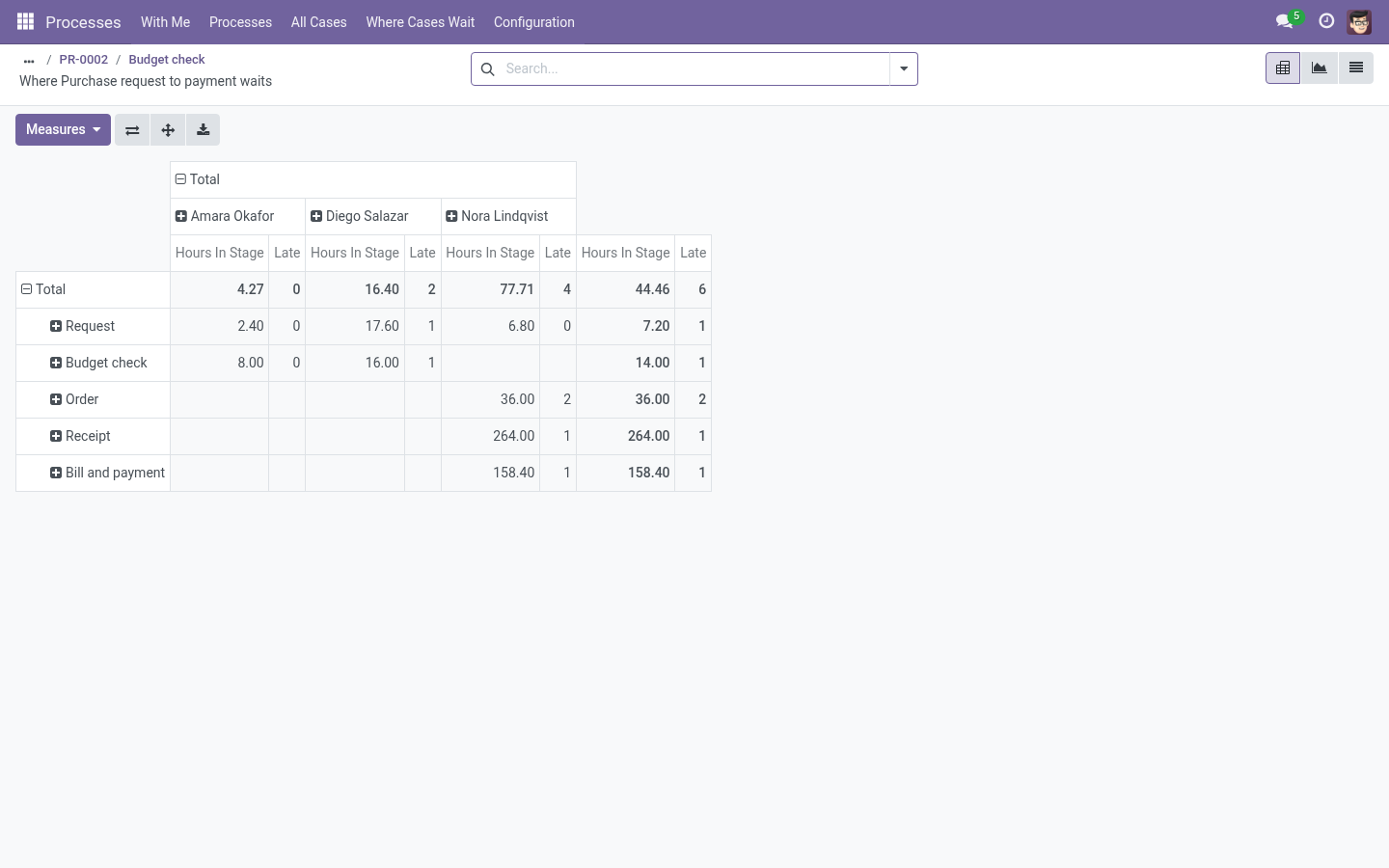Sort by Nora Lindqvist Hours In Stage
This screenshot has height=868, width=1389.
click(490, 253)
